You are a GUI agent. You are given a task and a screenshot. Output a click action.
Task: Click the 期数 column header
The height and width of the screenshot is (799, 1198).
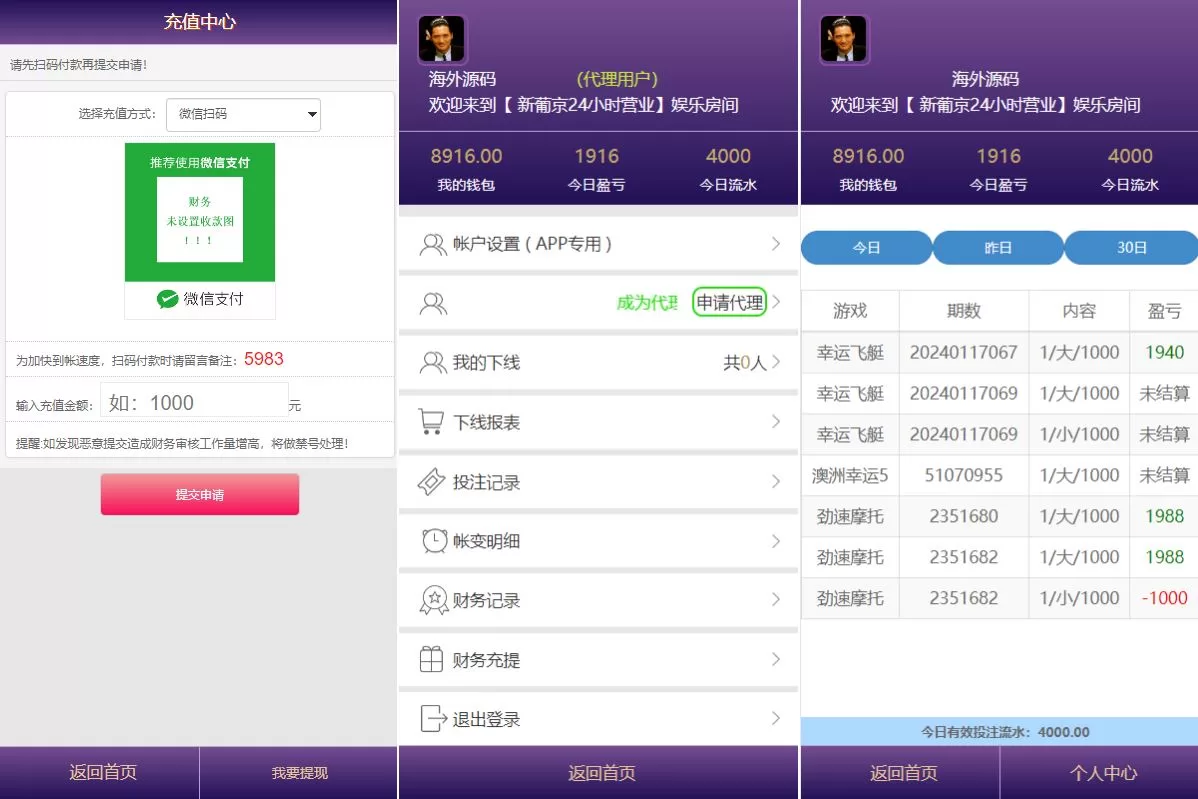click(x=963, y=310)
